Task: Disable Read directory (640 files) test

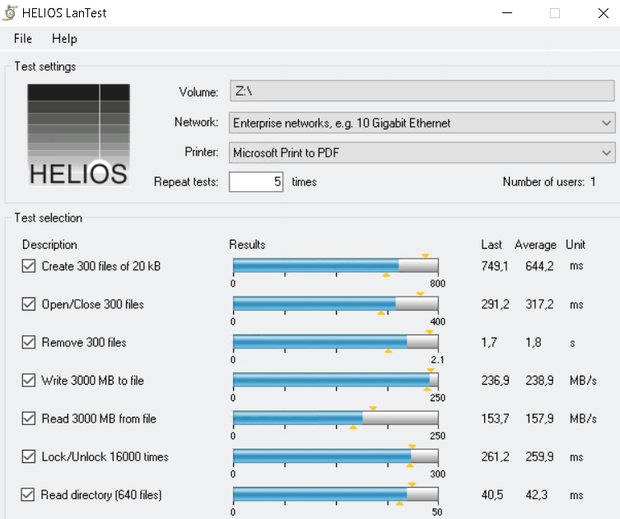Action: click(28, 494)
